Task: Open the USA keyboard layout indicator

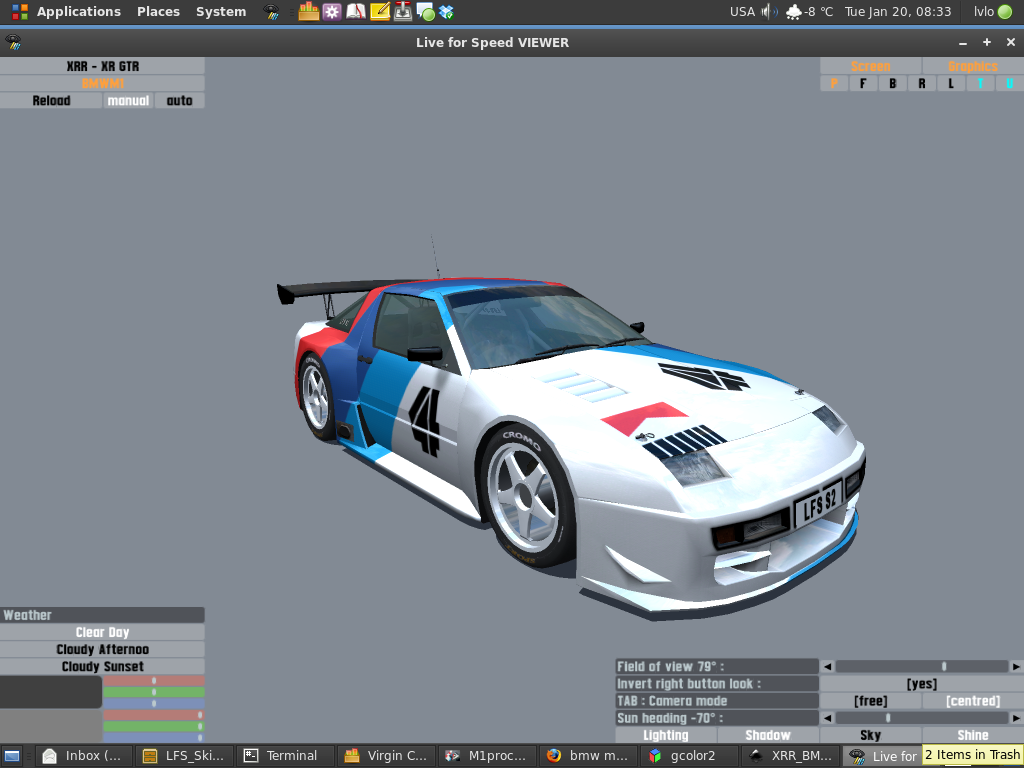Action: [742, 12]
